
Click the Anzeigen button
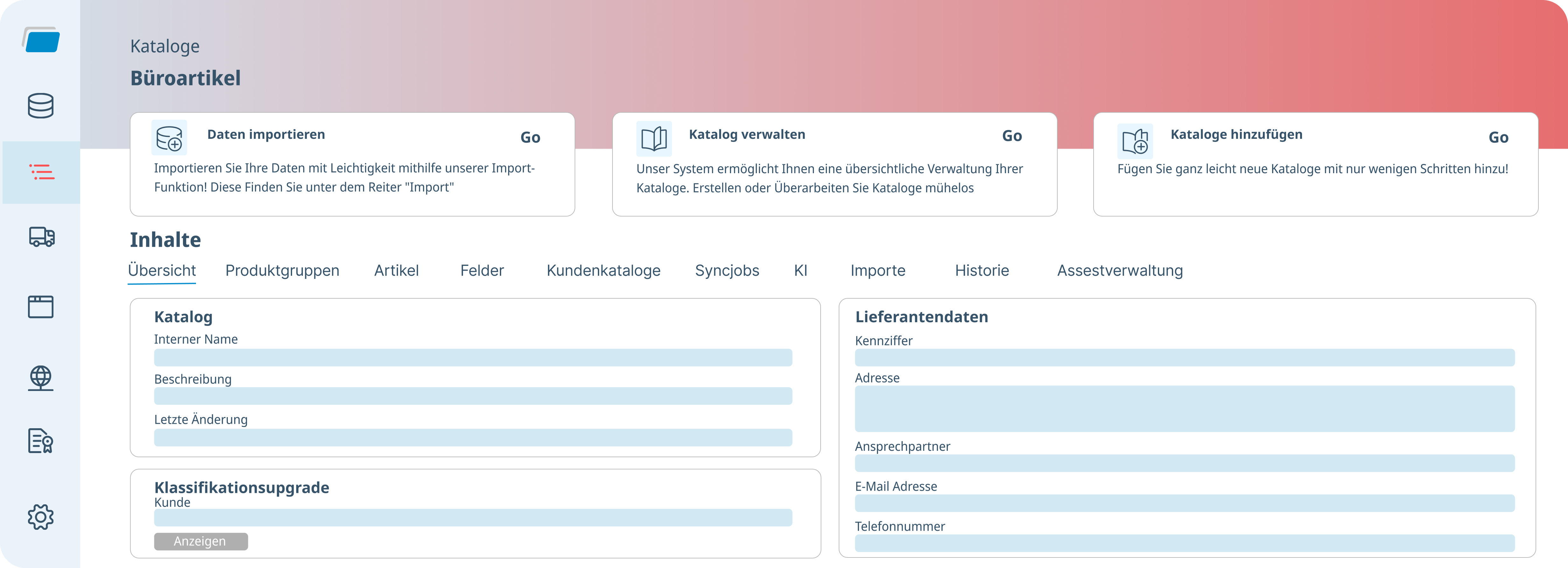201,541
